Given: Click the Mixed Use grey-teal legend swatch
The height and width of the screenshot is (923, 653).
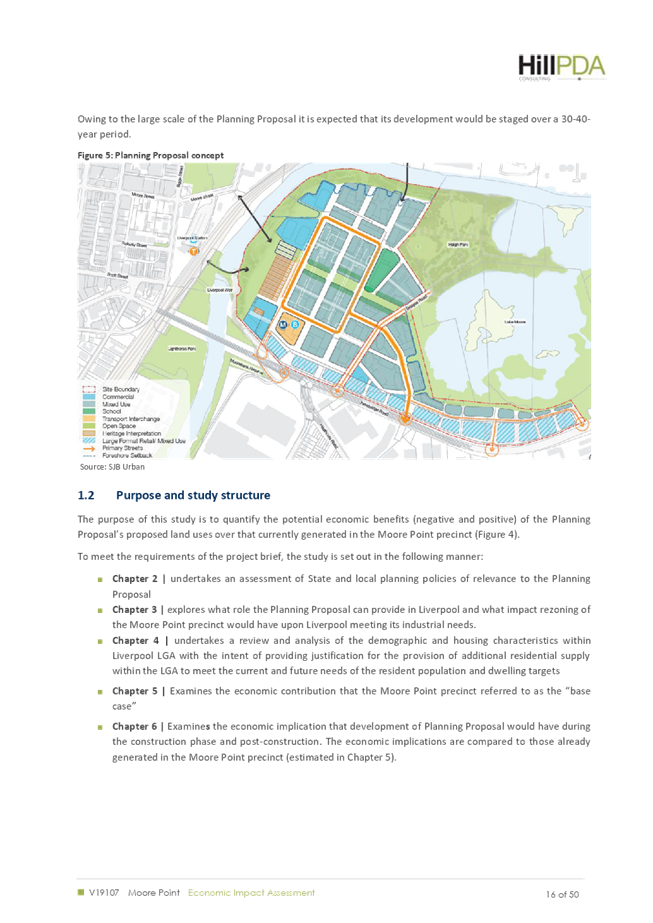Looking at the screenshot, I should (x=89, y=404).
